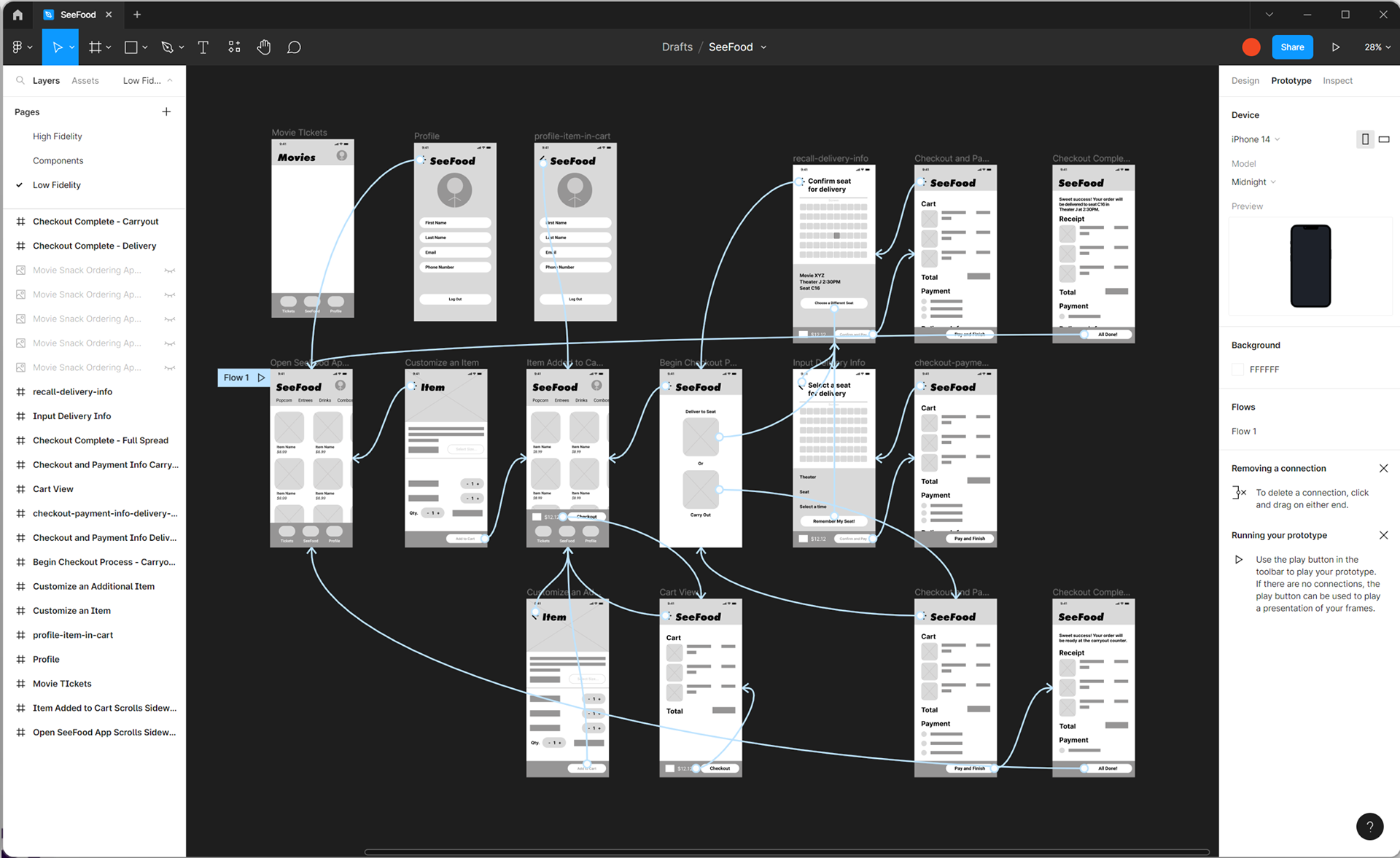Click Flow 1 starting point play icon
1400x858 pixels.
(261, 378)
